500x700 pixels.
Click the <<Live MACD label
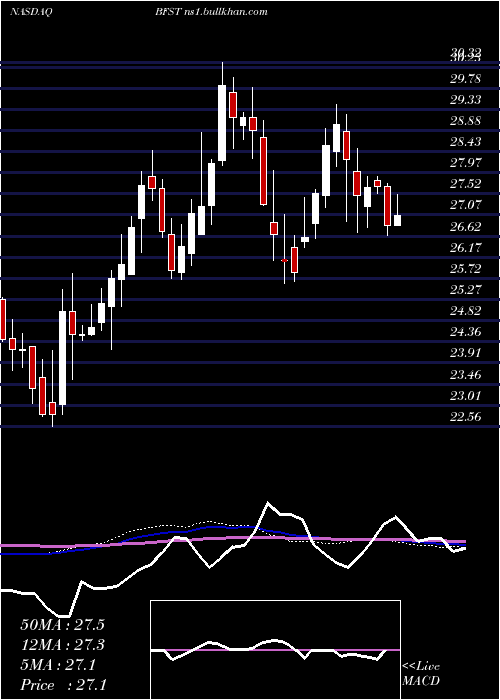tap(421, 674)
